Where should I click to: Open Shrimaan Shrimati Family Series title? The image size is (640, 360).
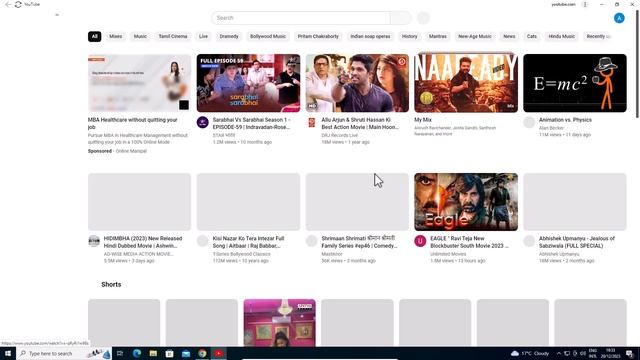(359, 242)
